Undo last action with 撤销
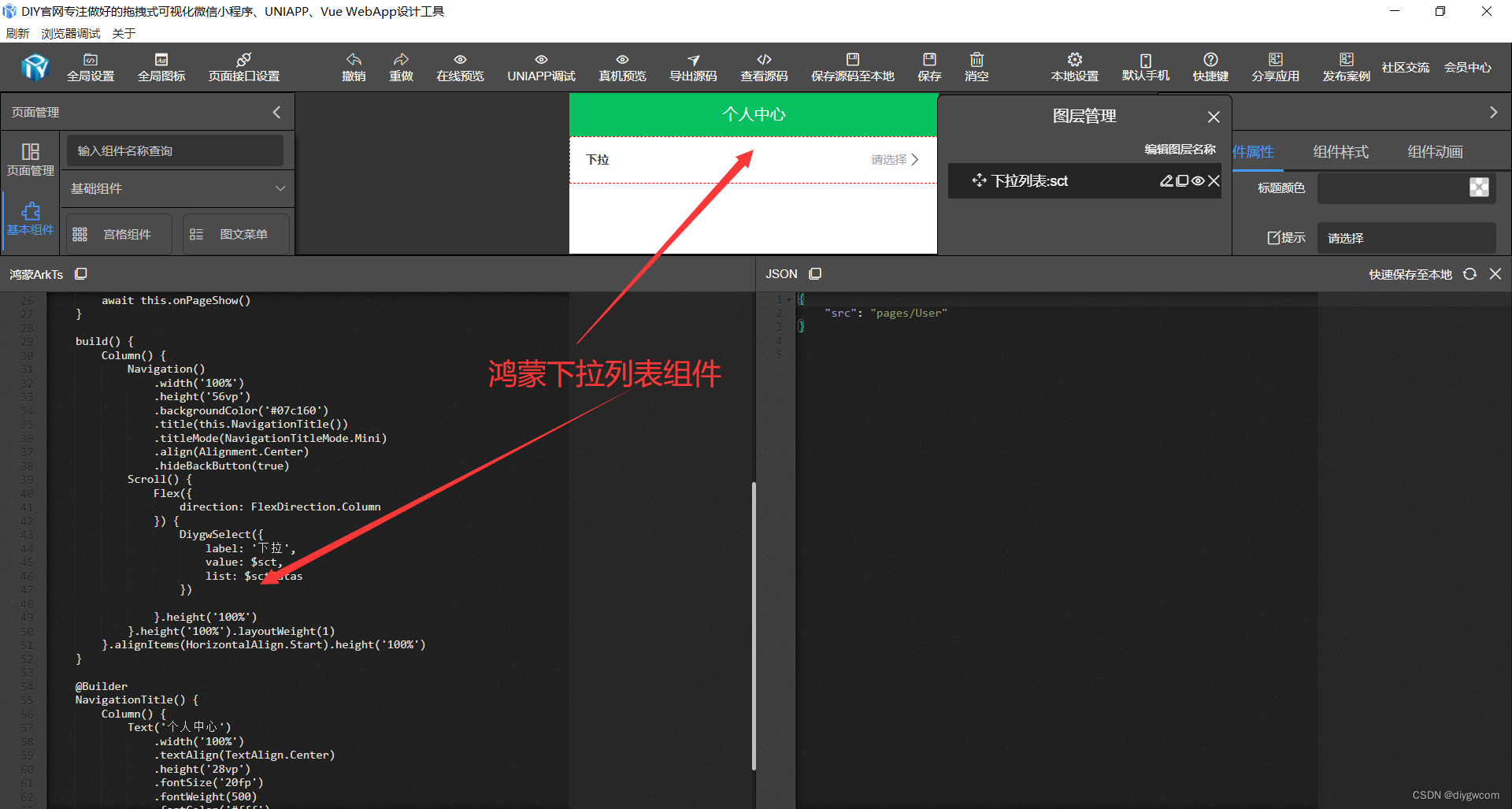 354,67
